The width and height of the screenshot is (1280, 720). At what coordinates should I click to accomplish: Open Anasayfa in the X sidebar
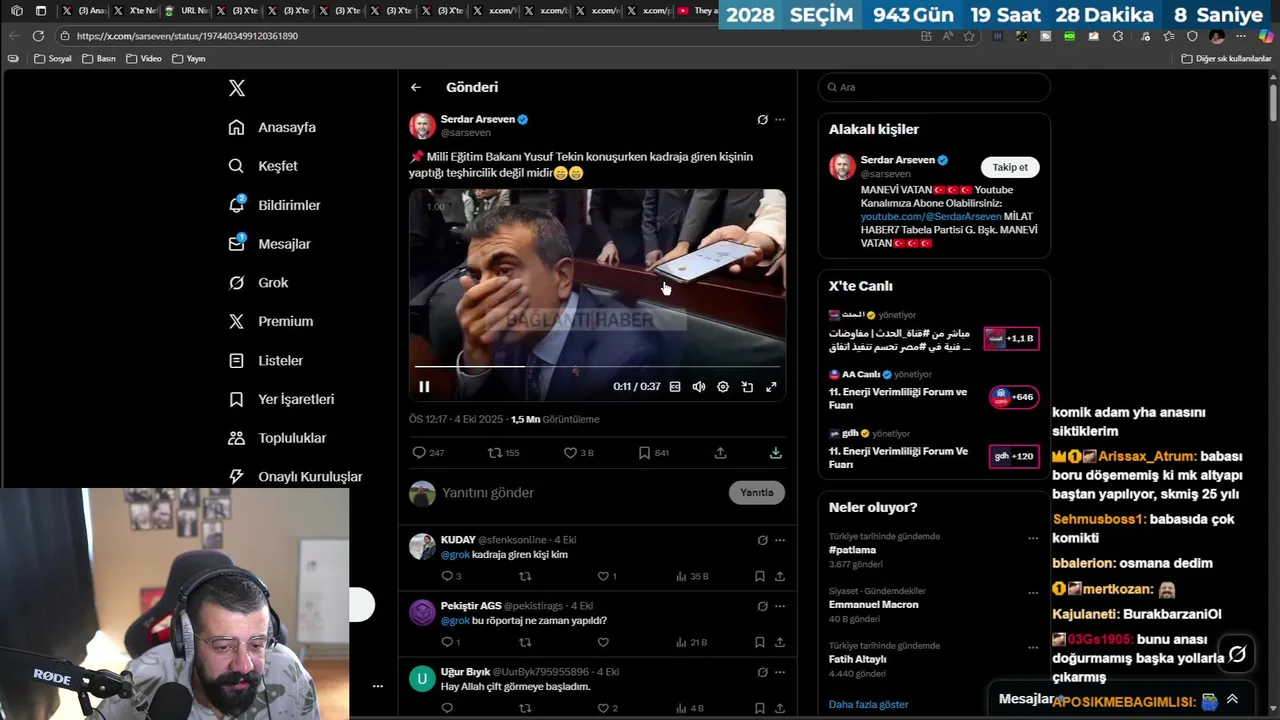tap(272, 127)
